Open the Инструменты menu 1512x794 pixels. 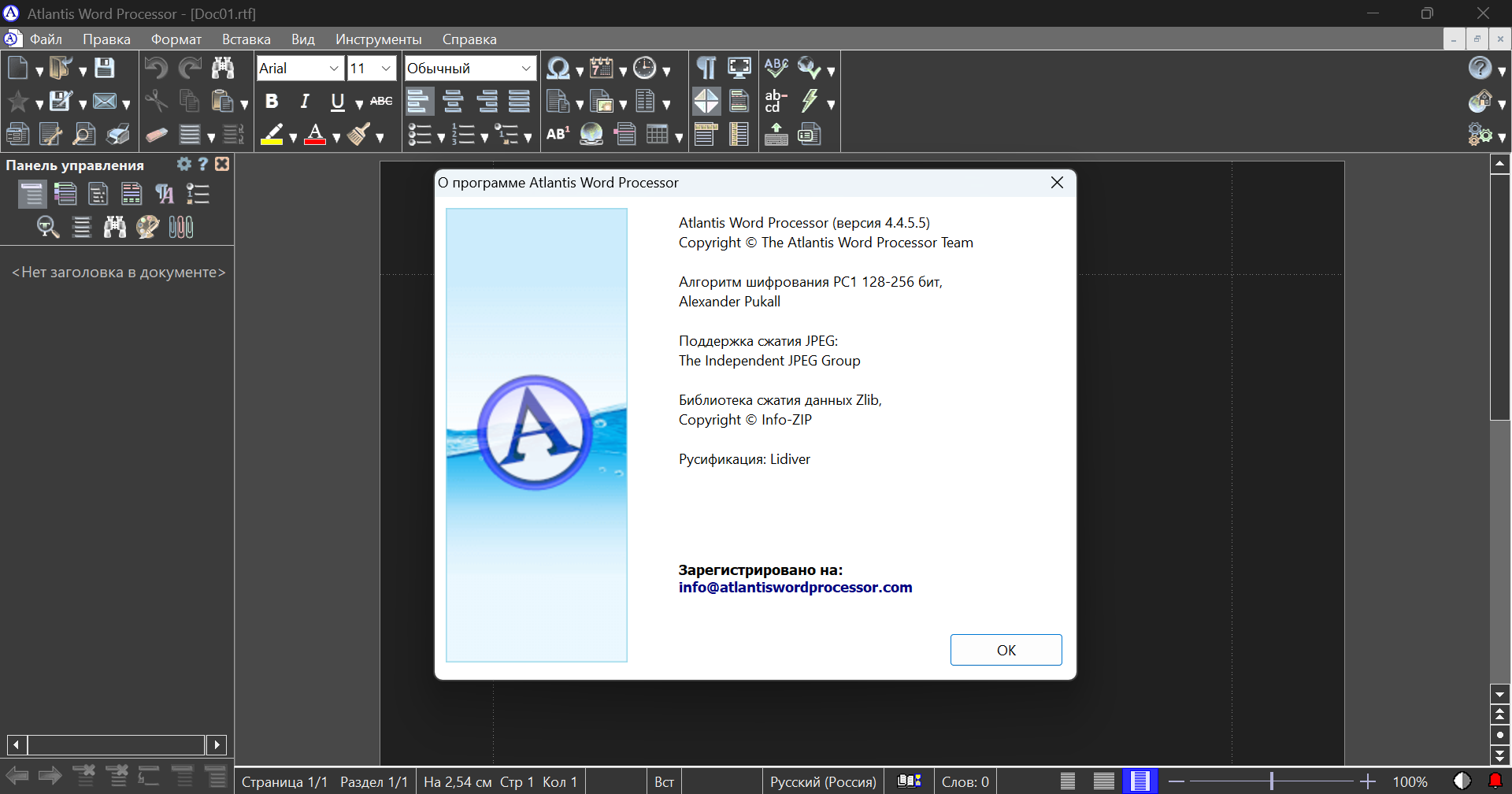[378, 39]
